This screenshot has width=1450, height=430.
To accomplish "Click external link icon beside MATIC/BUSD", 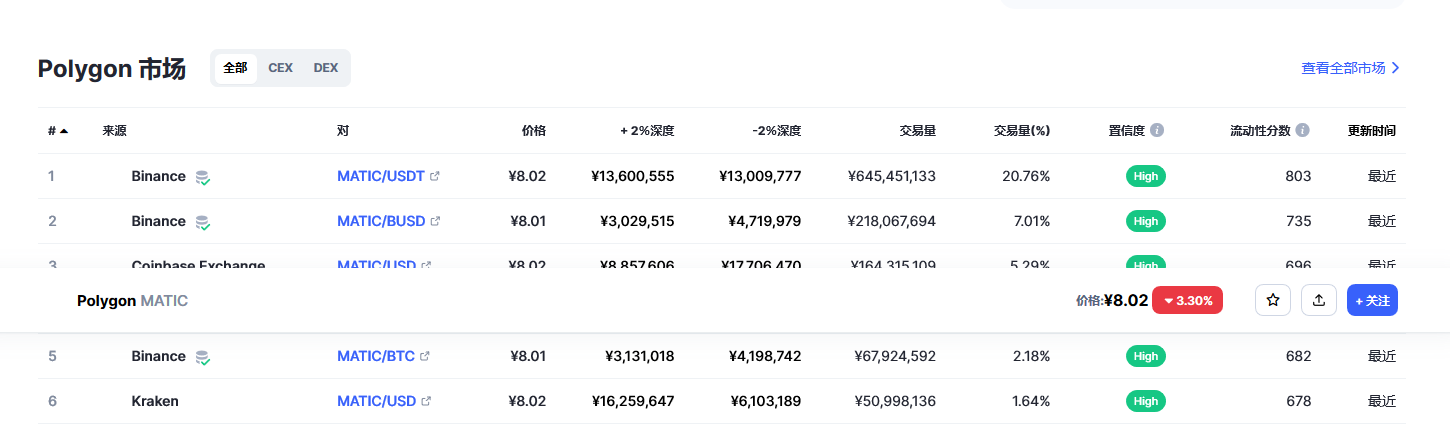I will pos(435,221).
